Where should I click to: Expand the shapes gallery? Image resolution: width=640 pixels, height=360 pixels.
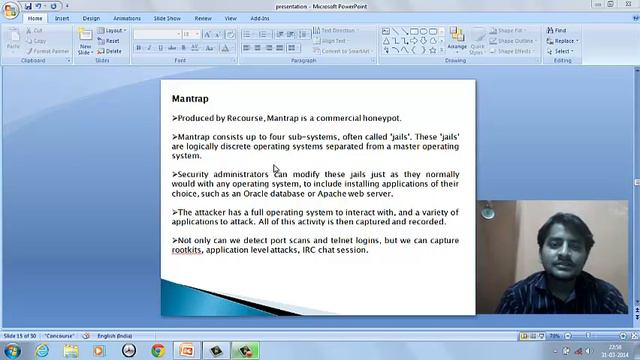442,50
